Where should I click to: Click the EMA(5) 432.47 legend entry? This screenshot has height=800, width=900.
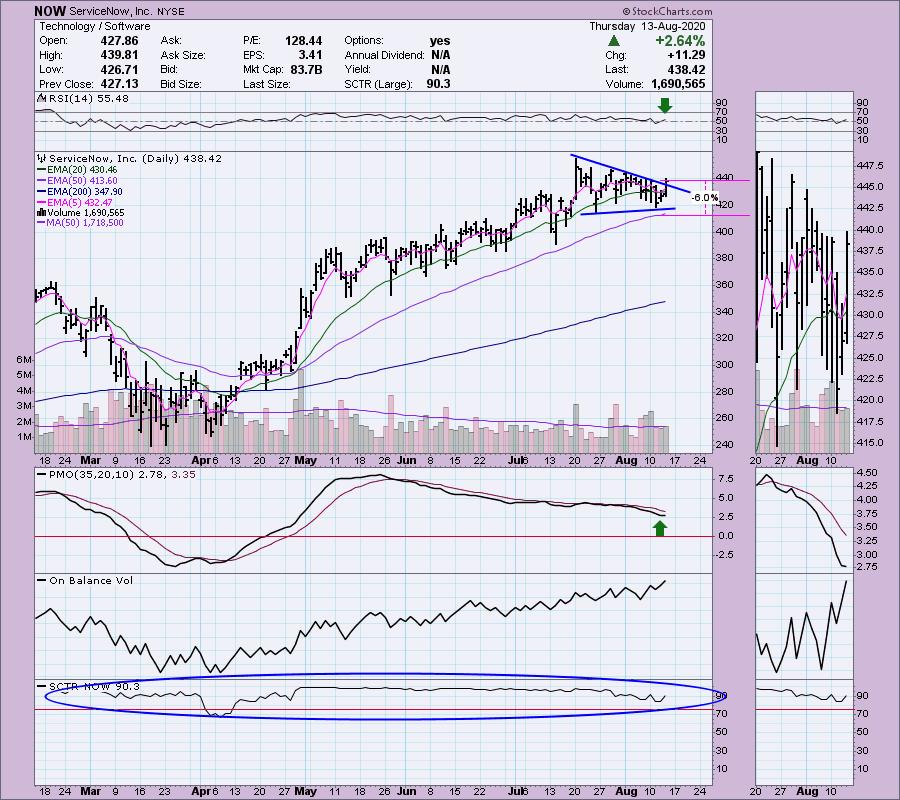pyautogui.click(x=80, y=203)
